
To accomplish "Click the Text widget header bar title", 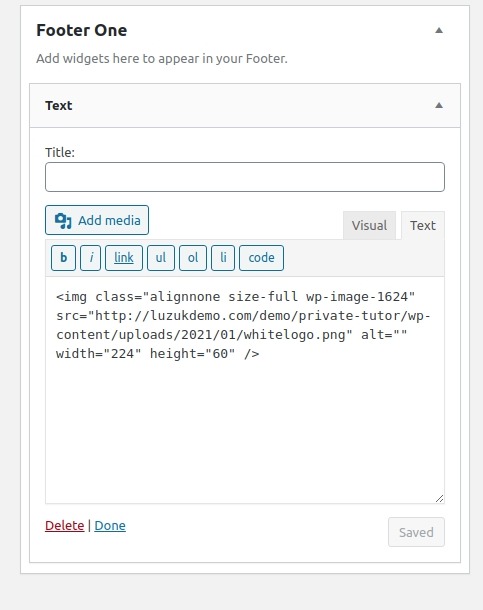I will click(x=59, y=105).
